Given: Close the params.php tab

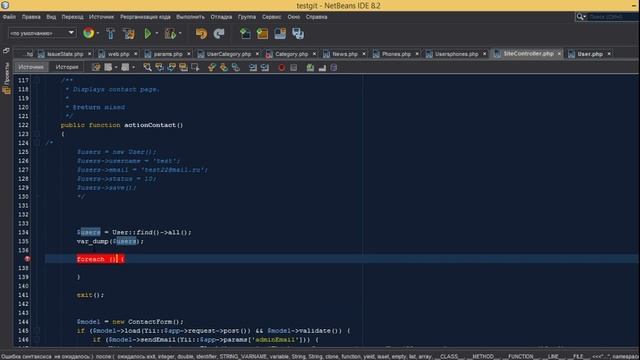Looking at the screenshot, I should tap(189, 54).
